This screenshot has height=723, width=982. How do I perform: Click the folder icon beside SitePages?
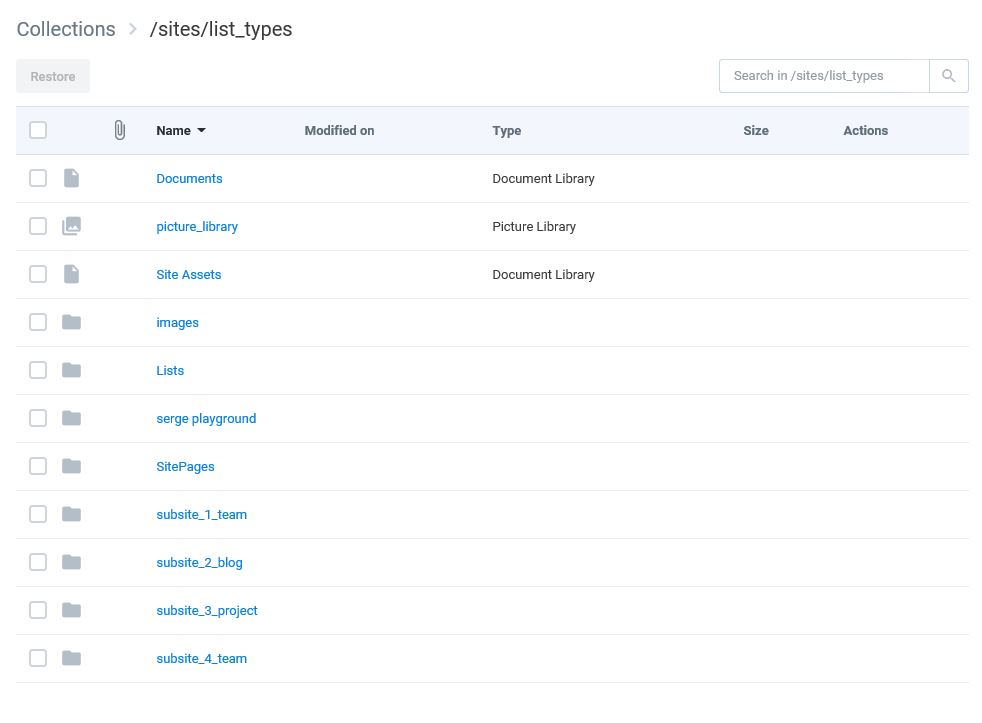71,466
